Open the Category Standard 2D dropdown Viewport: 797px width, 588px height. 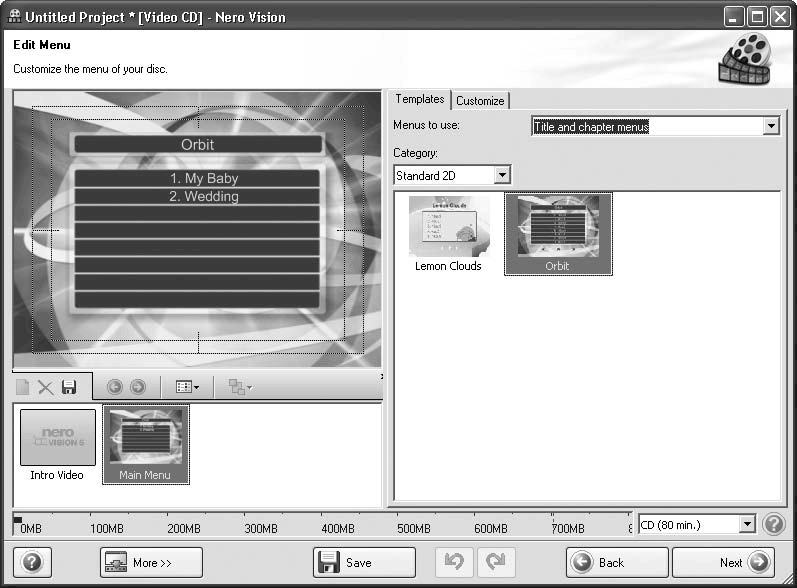click(x=502, y=176)
